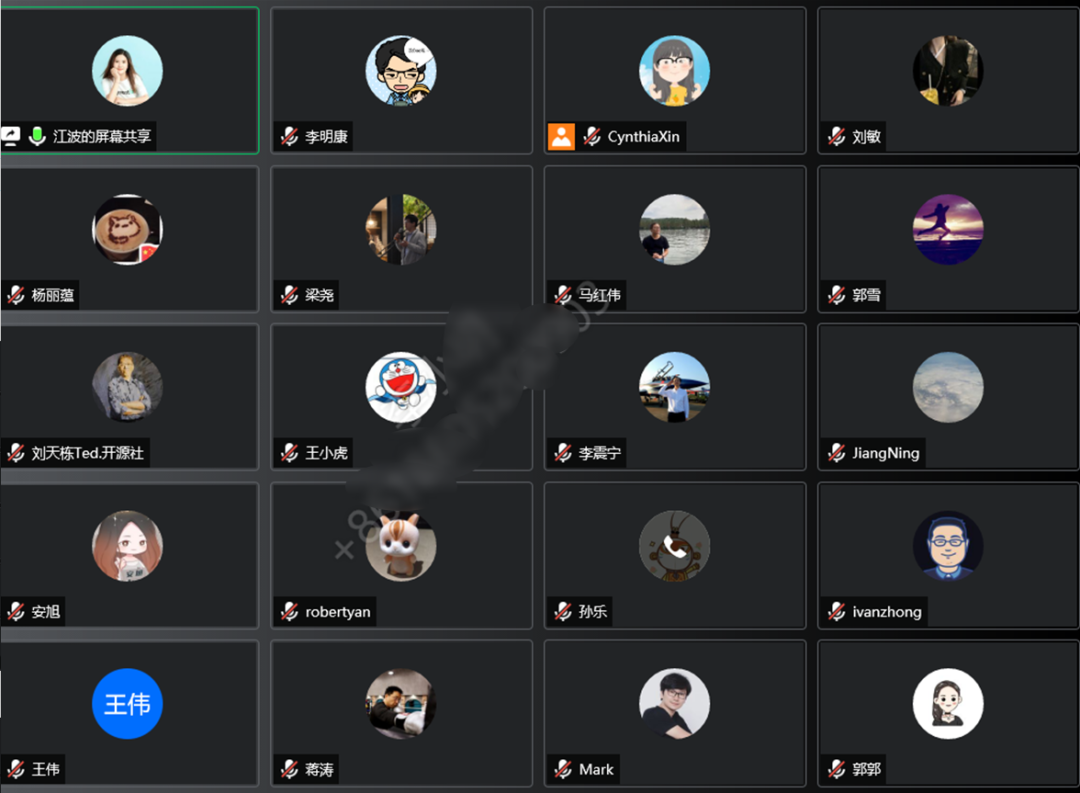
Task: Click the muted microphone icon beside Mark
Action: coord(563,769)
